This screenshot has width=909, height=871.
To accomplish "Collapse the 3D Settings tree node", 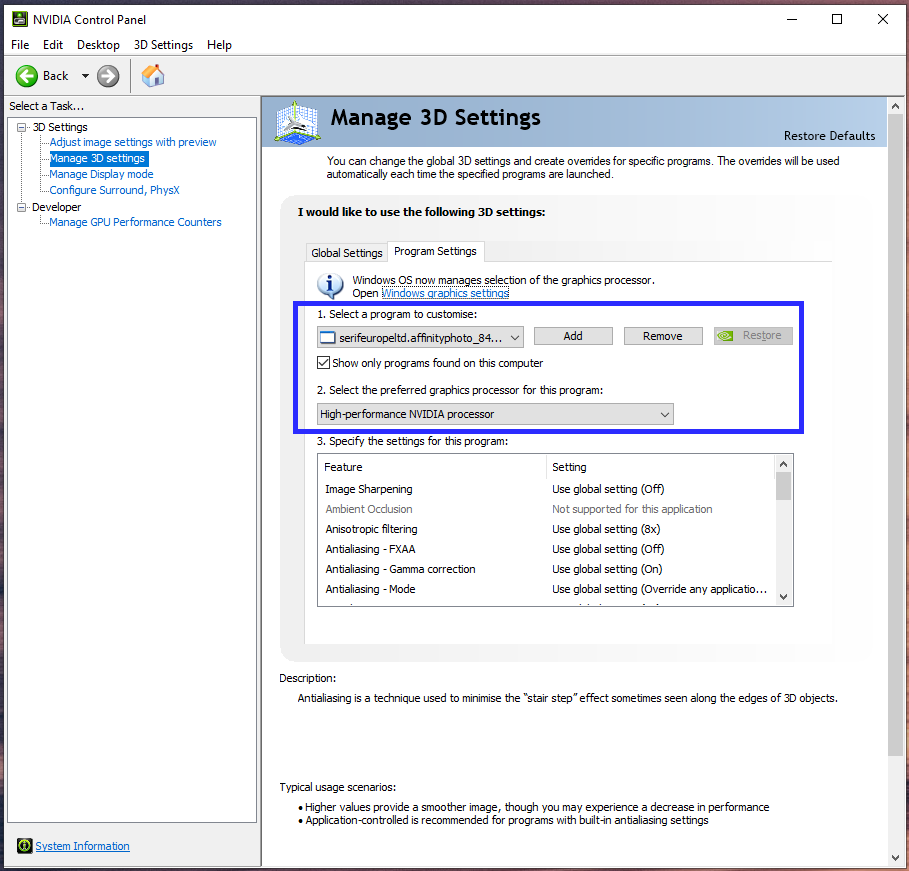I will coord(21,127).
